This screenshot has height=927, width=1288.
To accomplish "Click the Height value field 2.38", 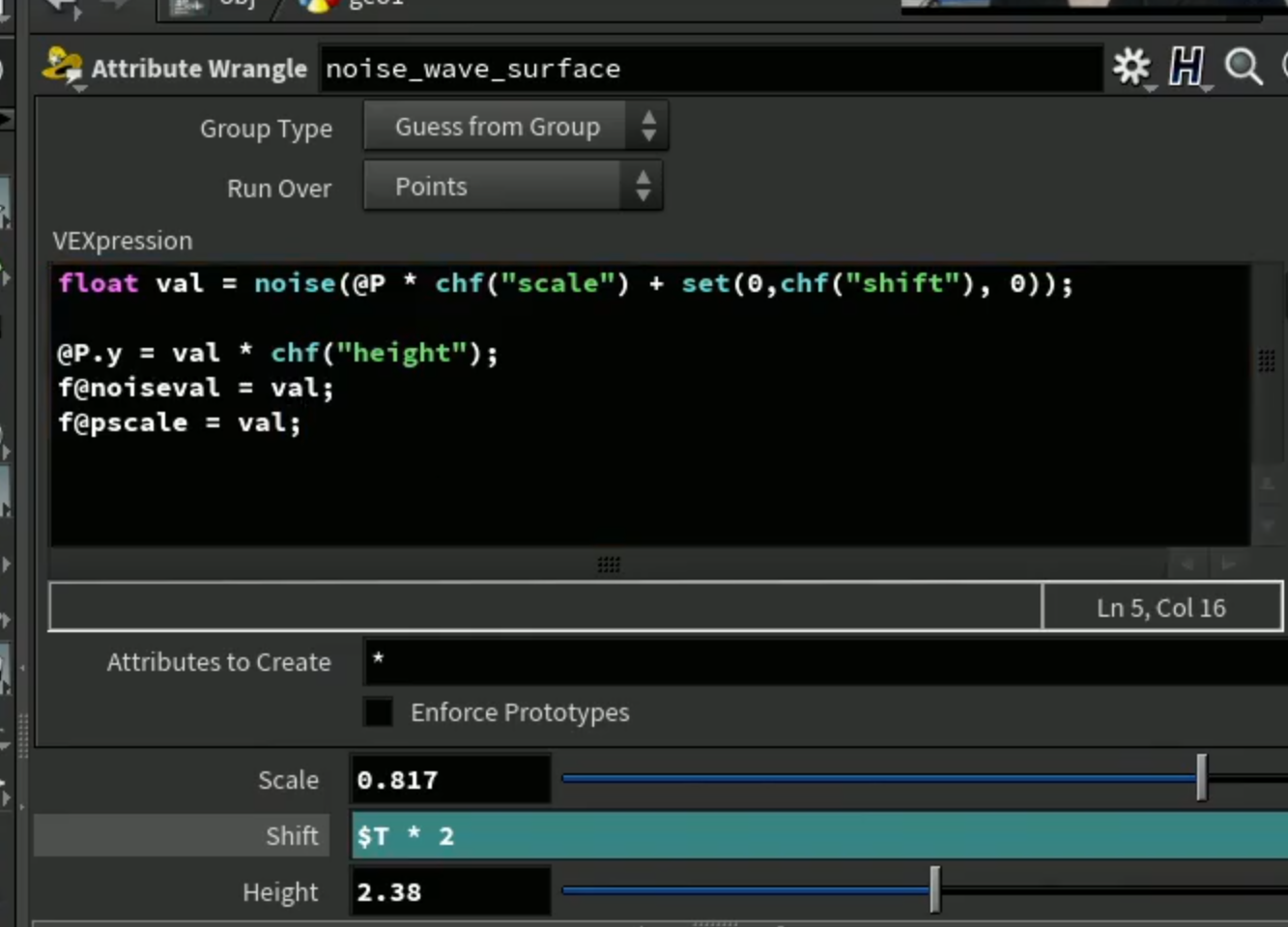I will (450, 891).
